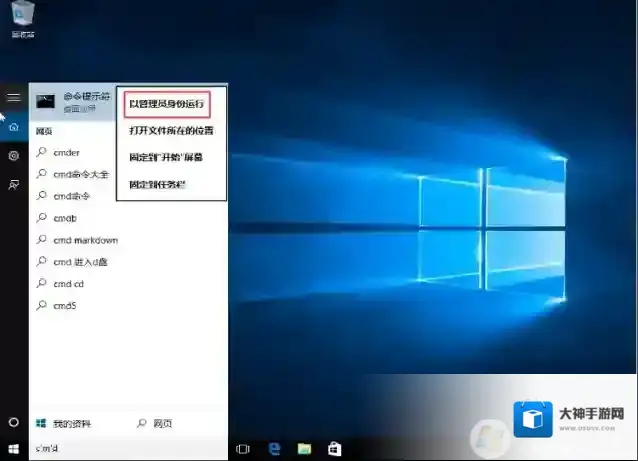Choose 打开文件所在的位置 in the context menu

point(171,131)
